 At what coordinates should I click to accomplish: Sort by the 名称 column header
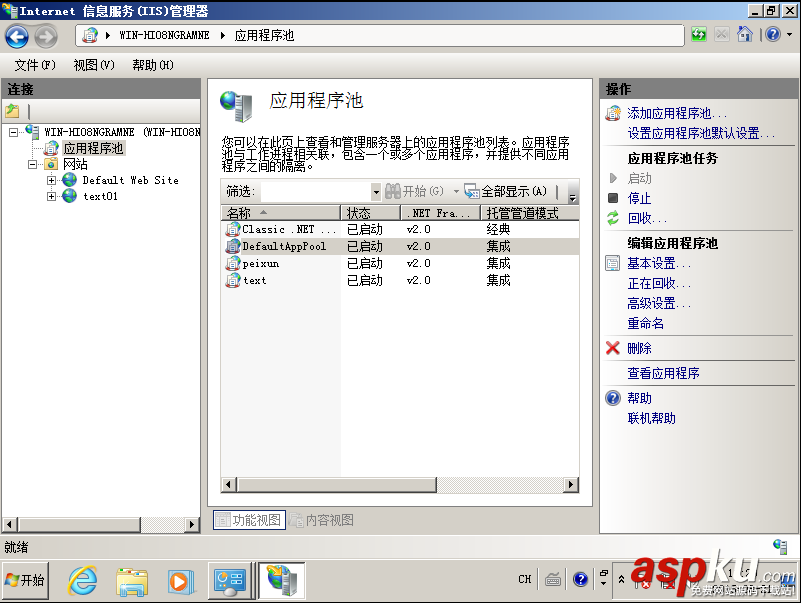[x=280, y=213]
